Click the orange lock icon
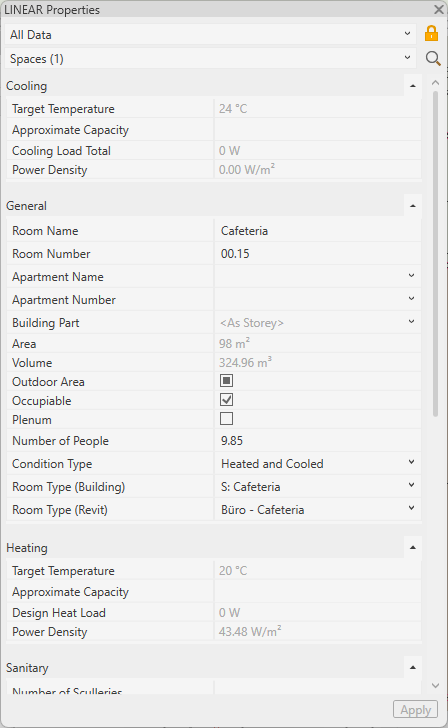Viewport: 448px width, 728px height. (431, 34)
